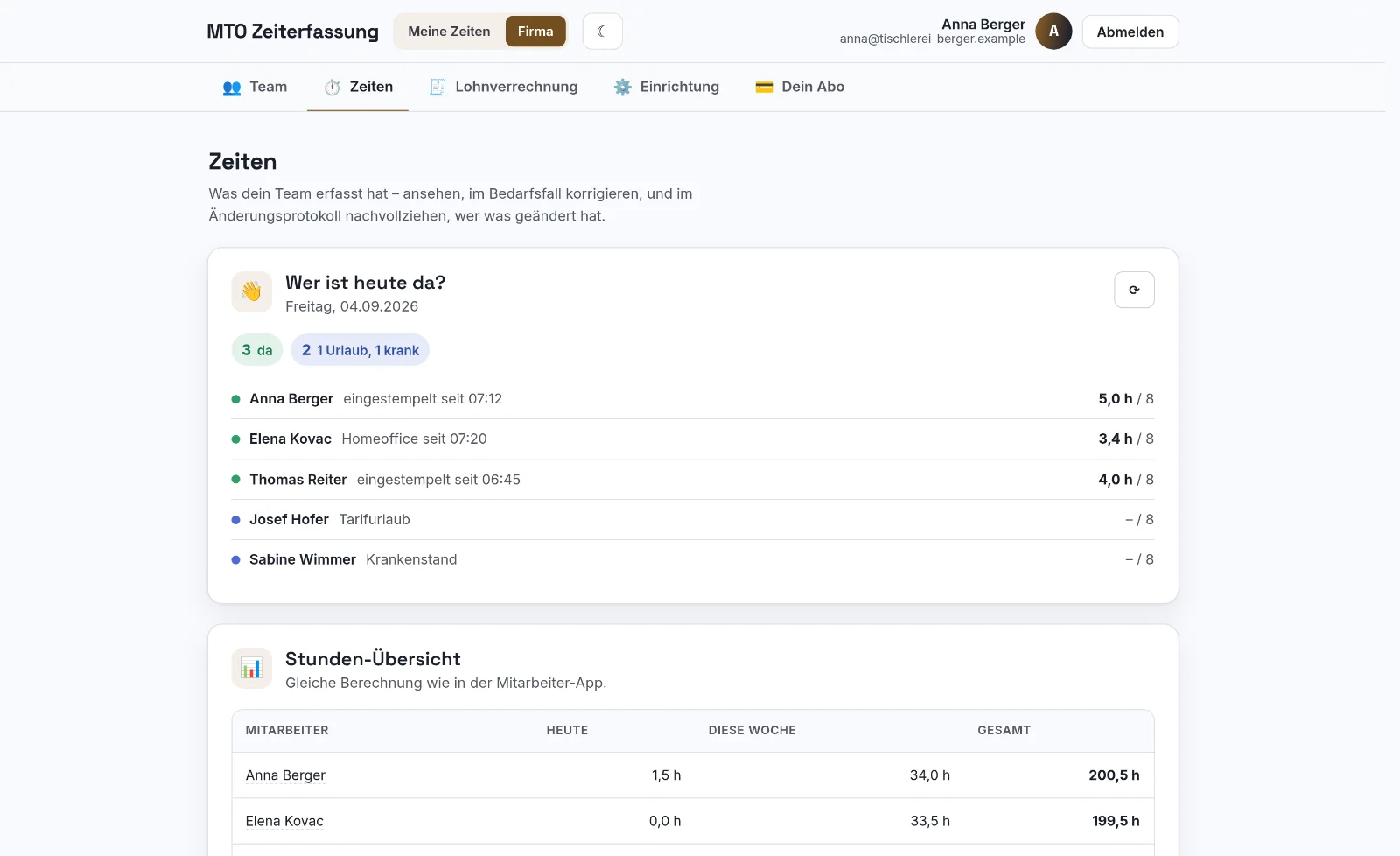The image size is (1400, 856).
Task: Click the MTO Zeiterfassung logo
Action: [293, 32]
